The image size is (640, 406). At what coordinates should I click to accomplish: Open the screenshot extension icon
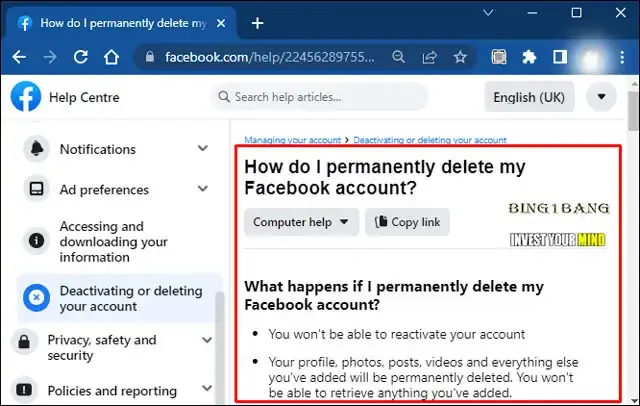point(498,57)
